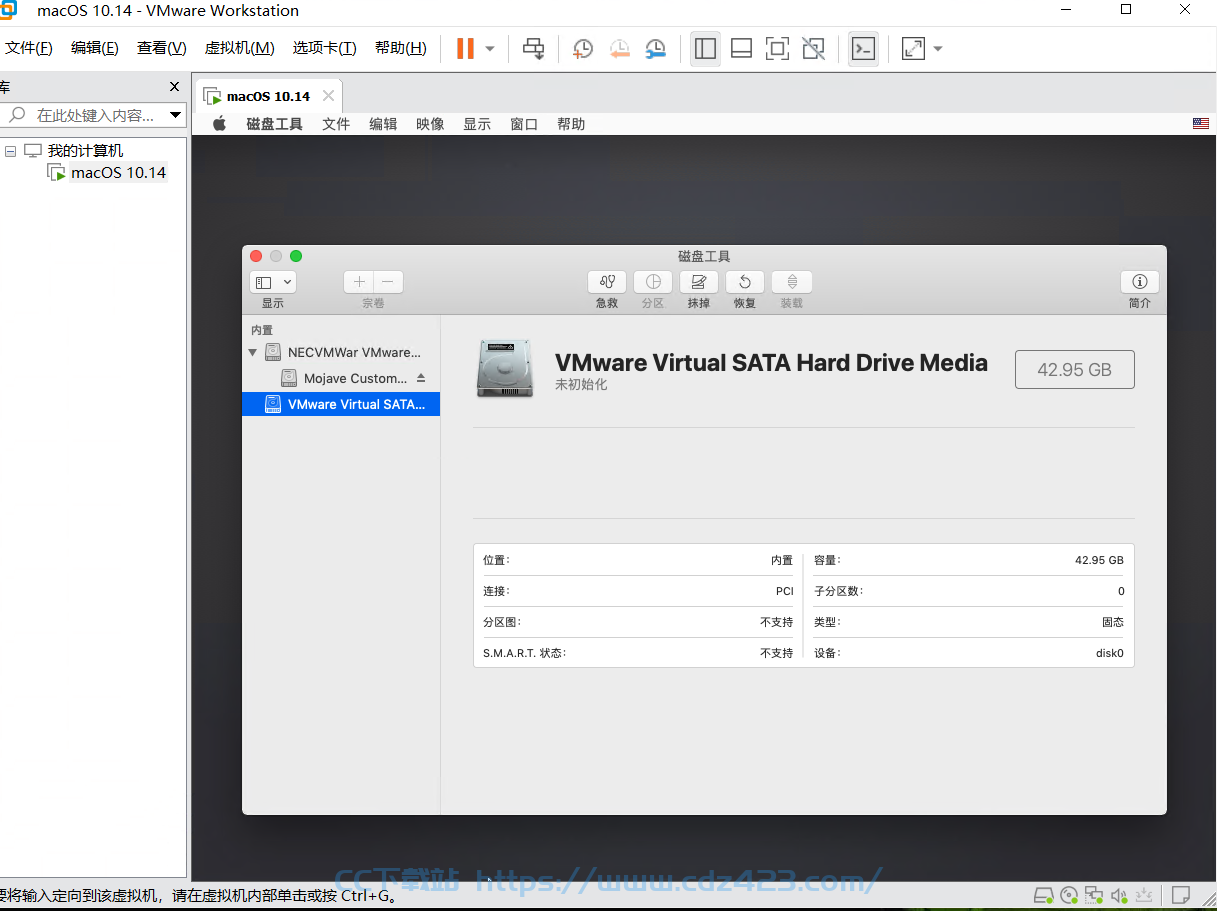This screenshot has width=1217, height=911.
Task: Run 急救 first aid on the disk
Action: [x=607, y=282]
